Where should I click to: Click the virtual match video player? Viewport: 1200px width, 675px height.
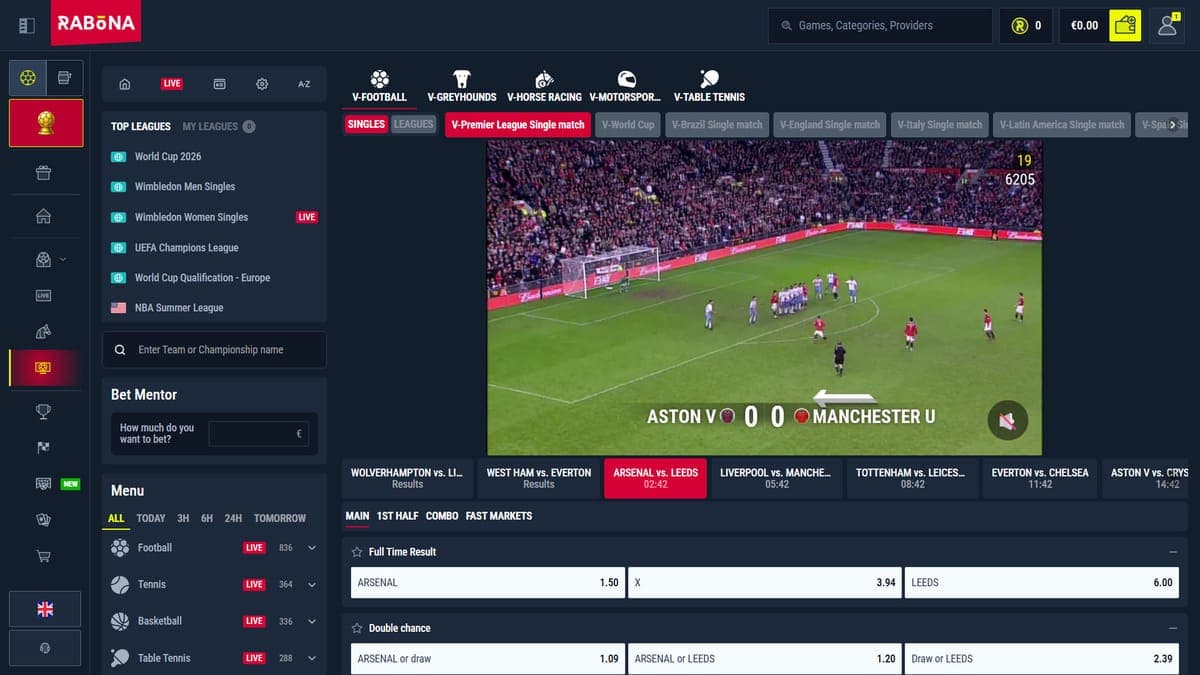764,298
